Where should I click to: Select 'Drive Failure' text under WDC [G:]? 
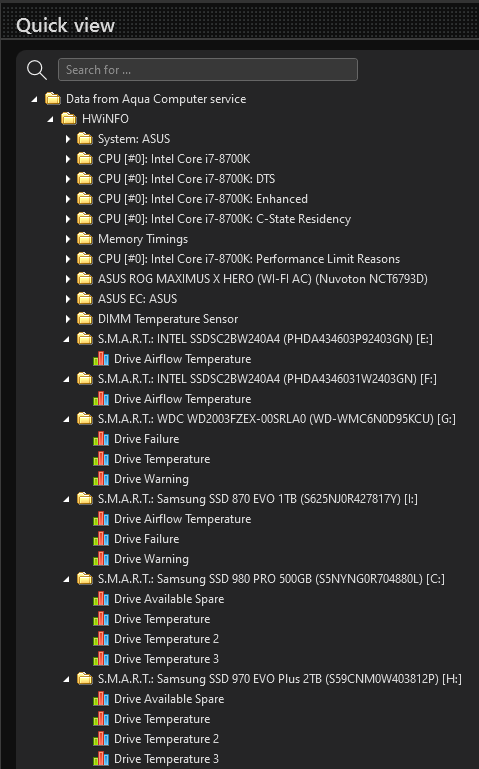coord(147,439)
